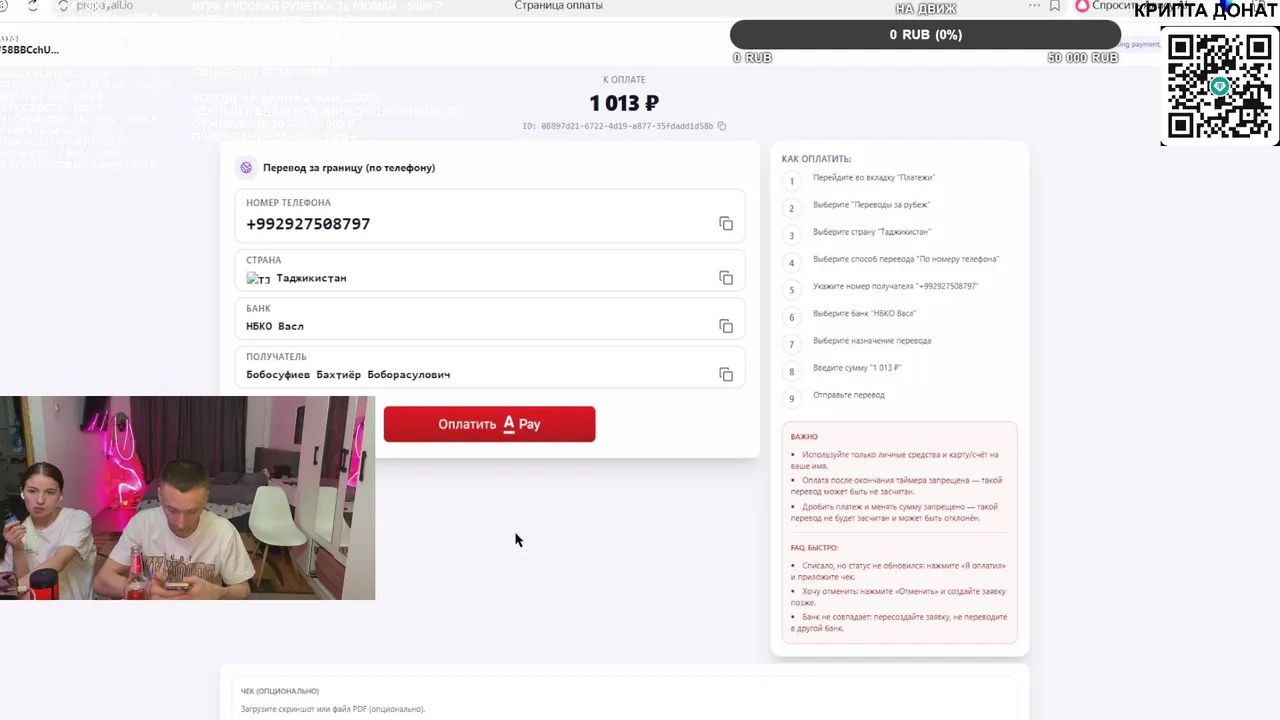Viewport: 1280px width, 720px height.
Task: Click the site address in URL bar
Action: pos(104,6)
